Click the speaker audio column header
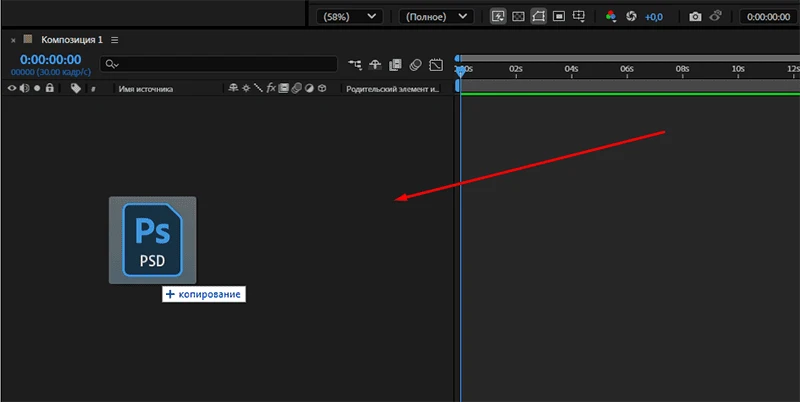 24,88
